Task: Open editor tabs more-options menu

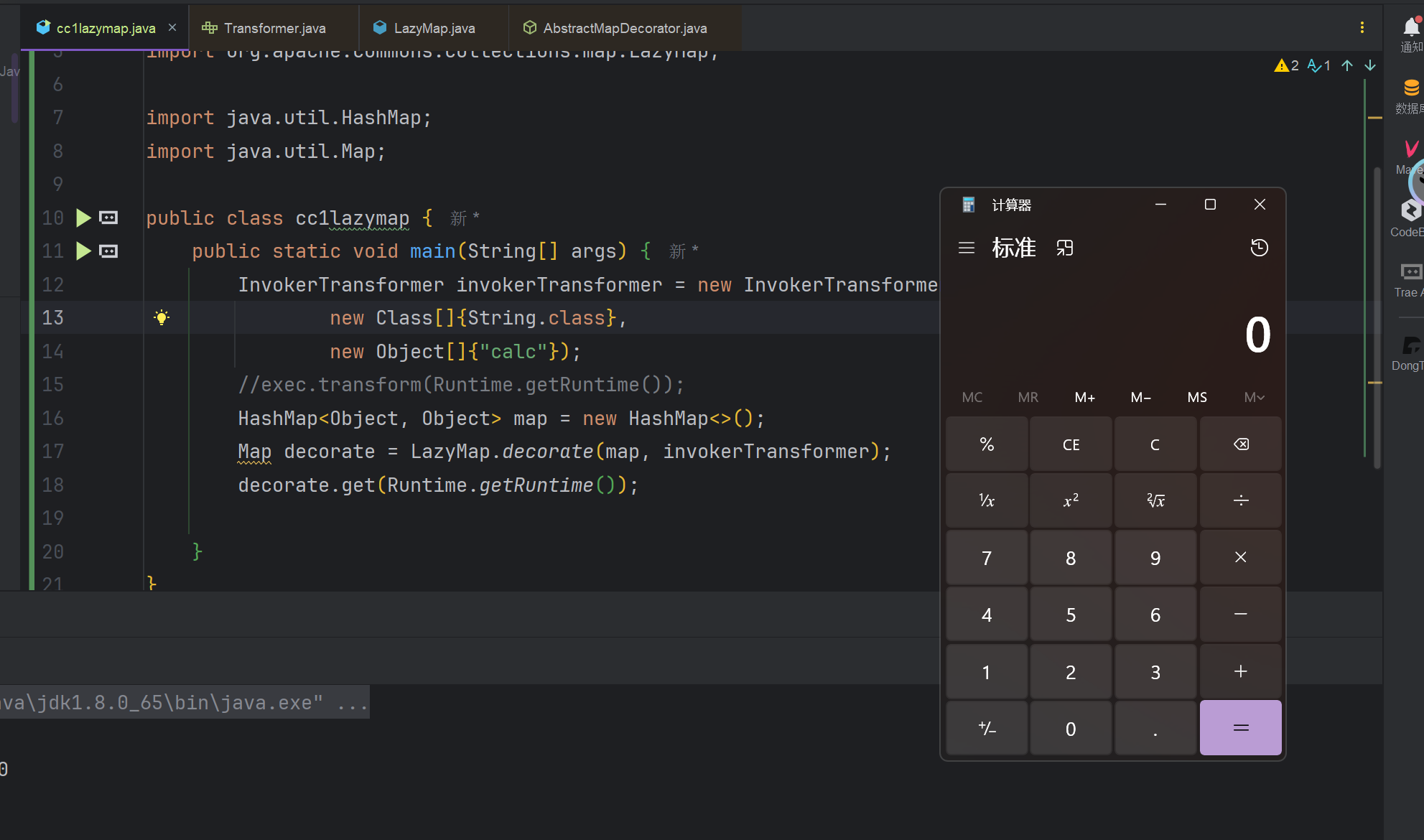Action: coord(1362,27)
